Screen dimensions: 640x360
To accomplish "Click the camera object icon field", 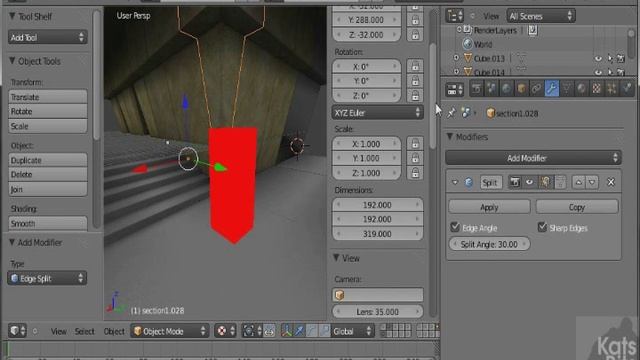I will point(378,295).
